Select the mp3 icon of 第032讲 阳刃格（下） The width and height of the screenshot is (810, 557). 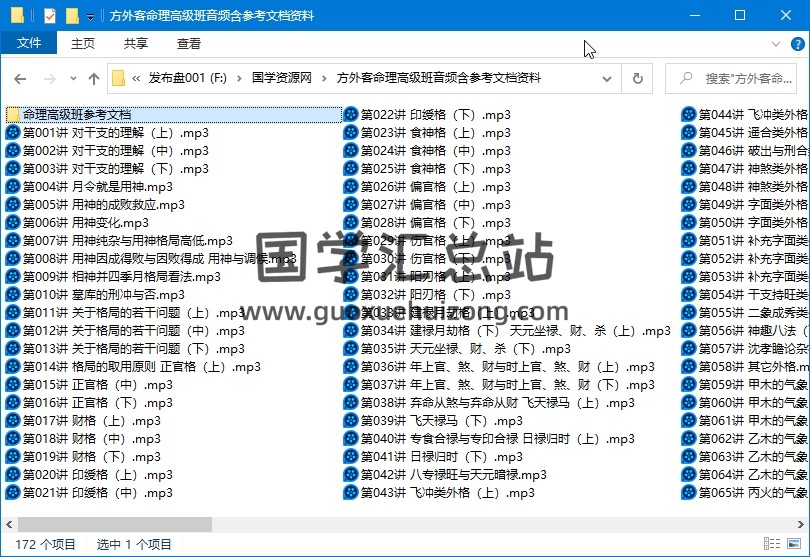tap(351, 295)
